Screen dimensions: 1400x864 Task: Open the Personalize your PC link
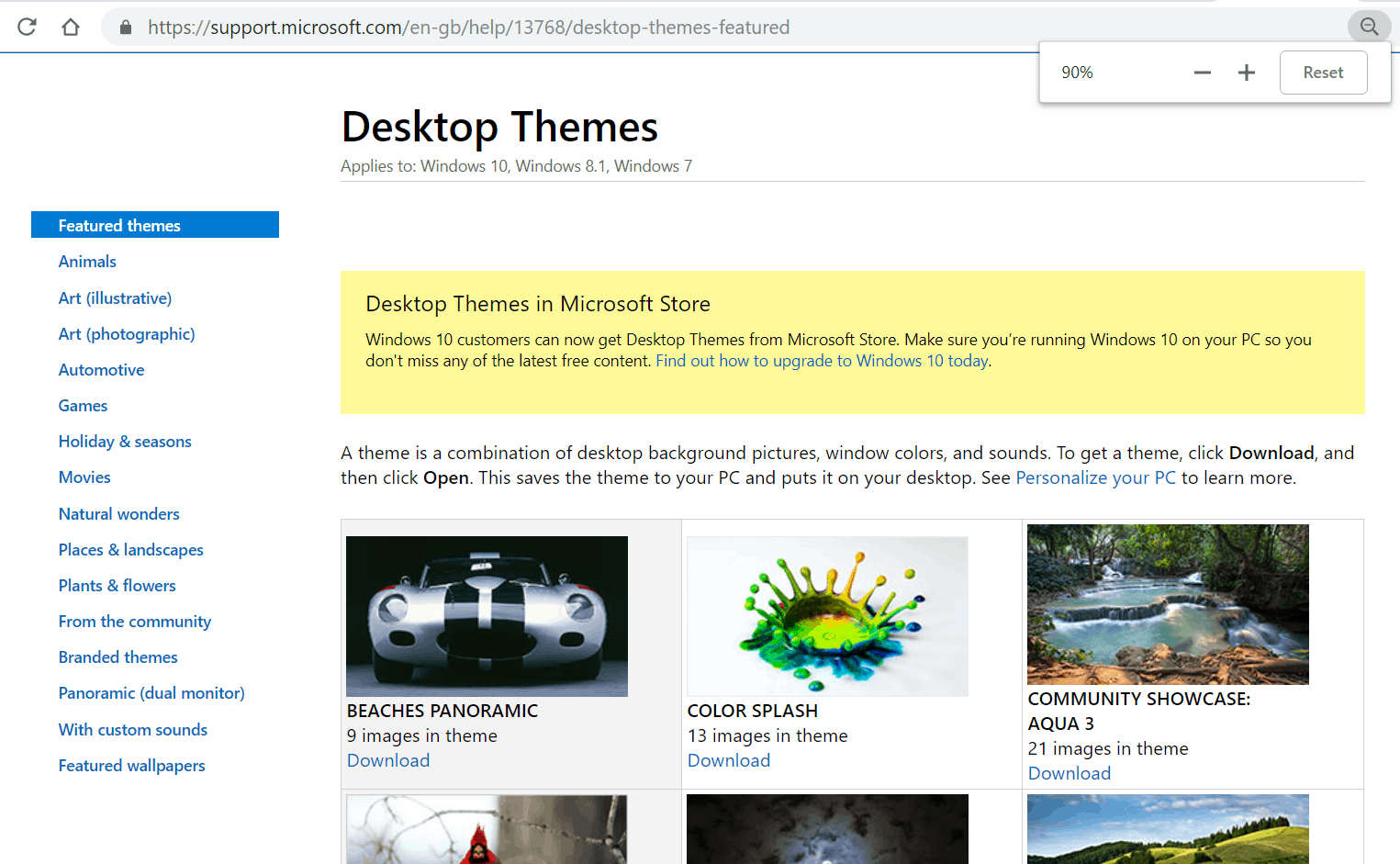coord(1095,477)
